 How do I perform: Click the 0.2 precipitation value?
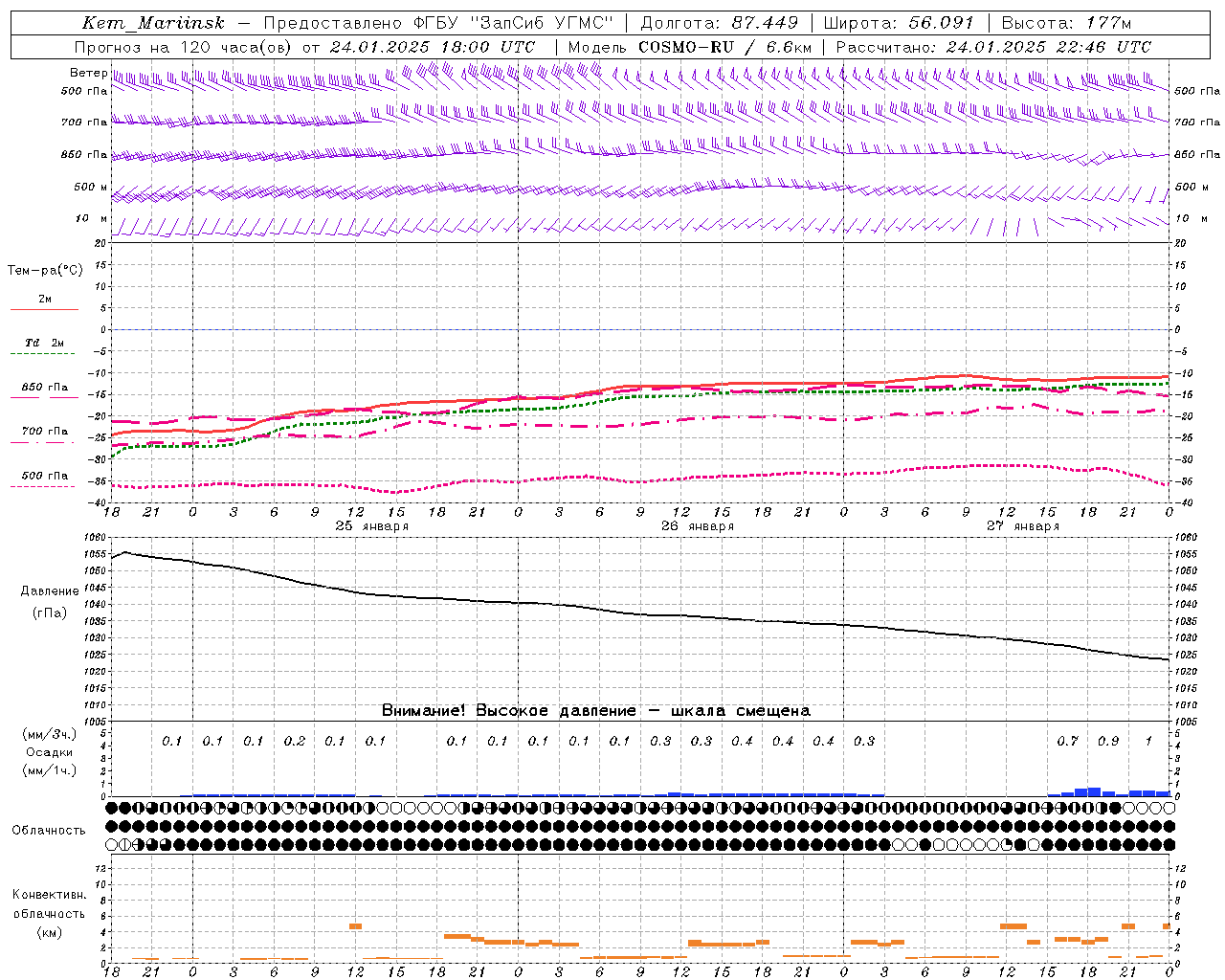click(x=295, y=742)
